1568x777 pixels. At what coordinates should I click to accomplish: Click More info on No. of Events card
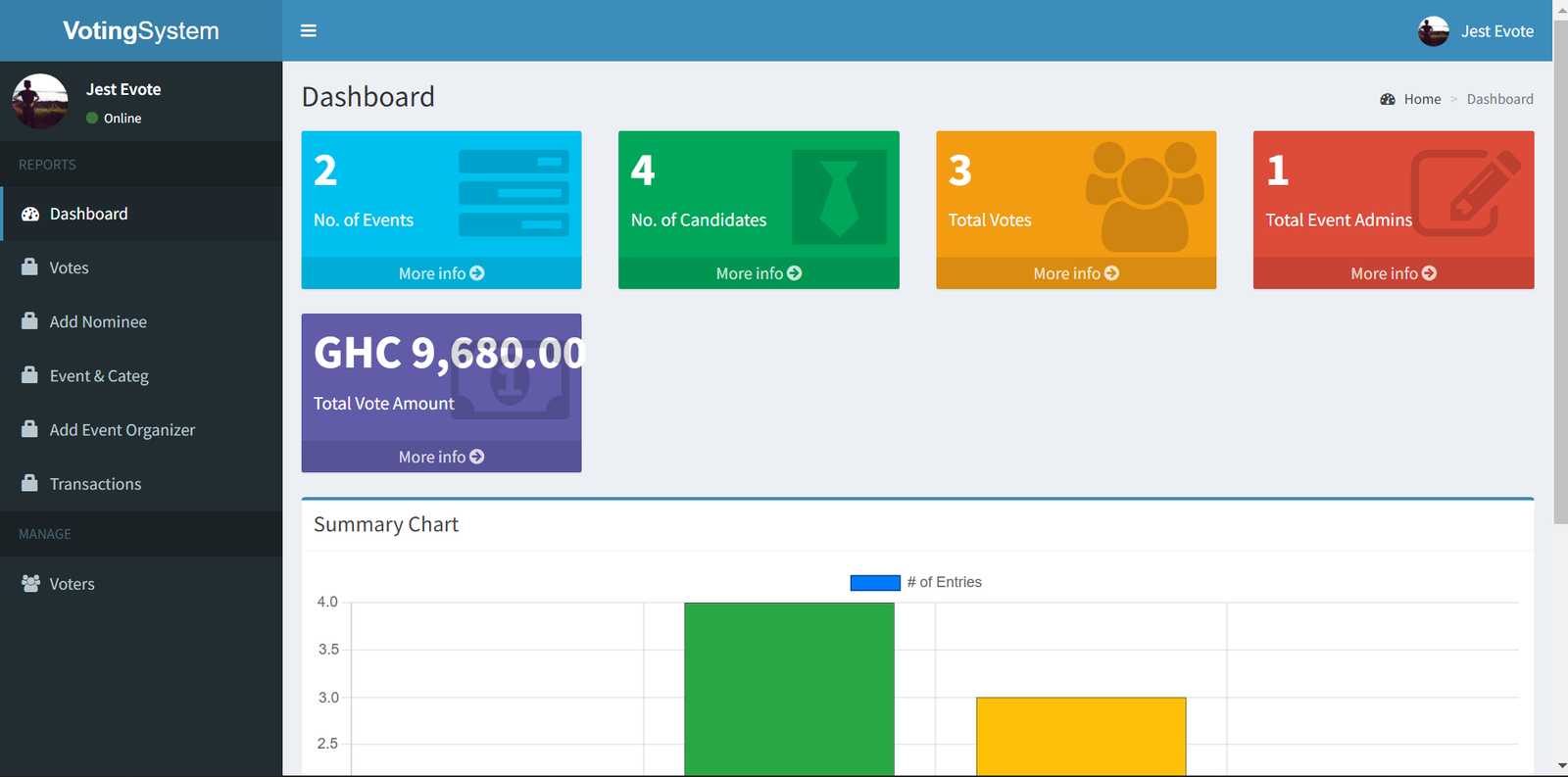[x=441, y=273]
